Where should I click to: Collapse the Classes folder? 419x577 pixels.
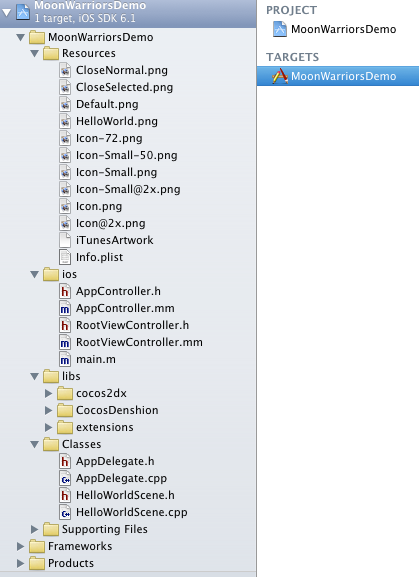35,445
